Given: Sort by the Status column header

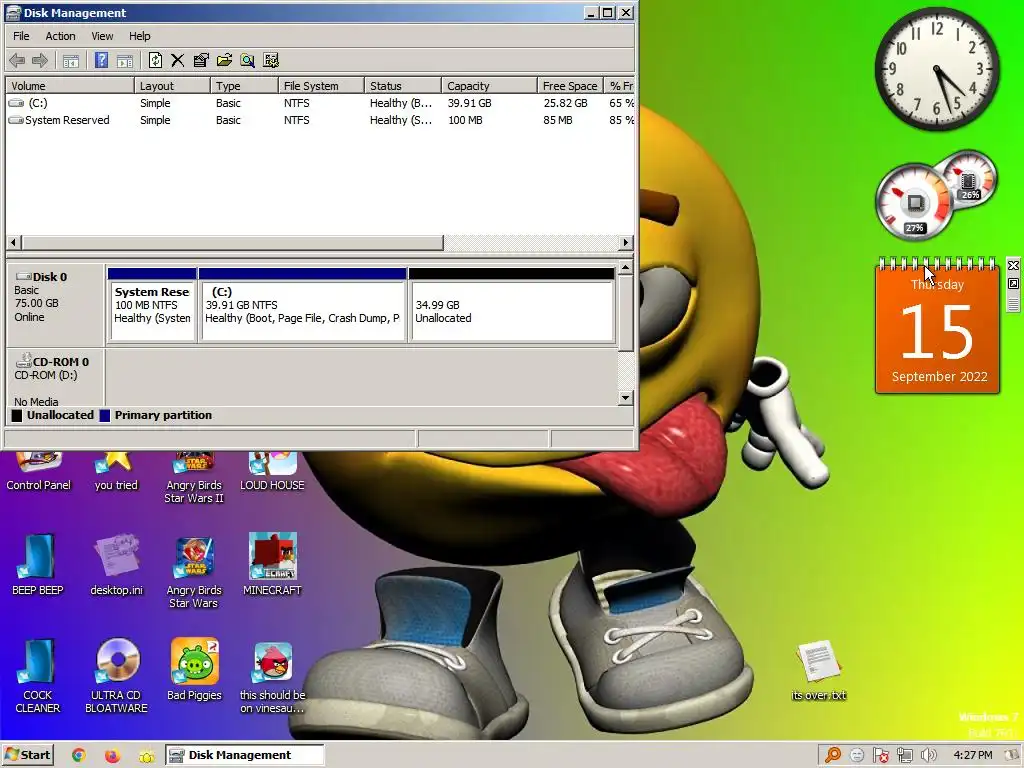Looking at the screenshot, I should coord(403,86).
